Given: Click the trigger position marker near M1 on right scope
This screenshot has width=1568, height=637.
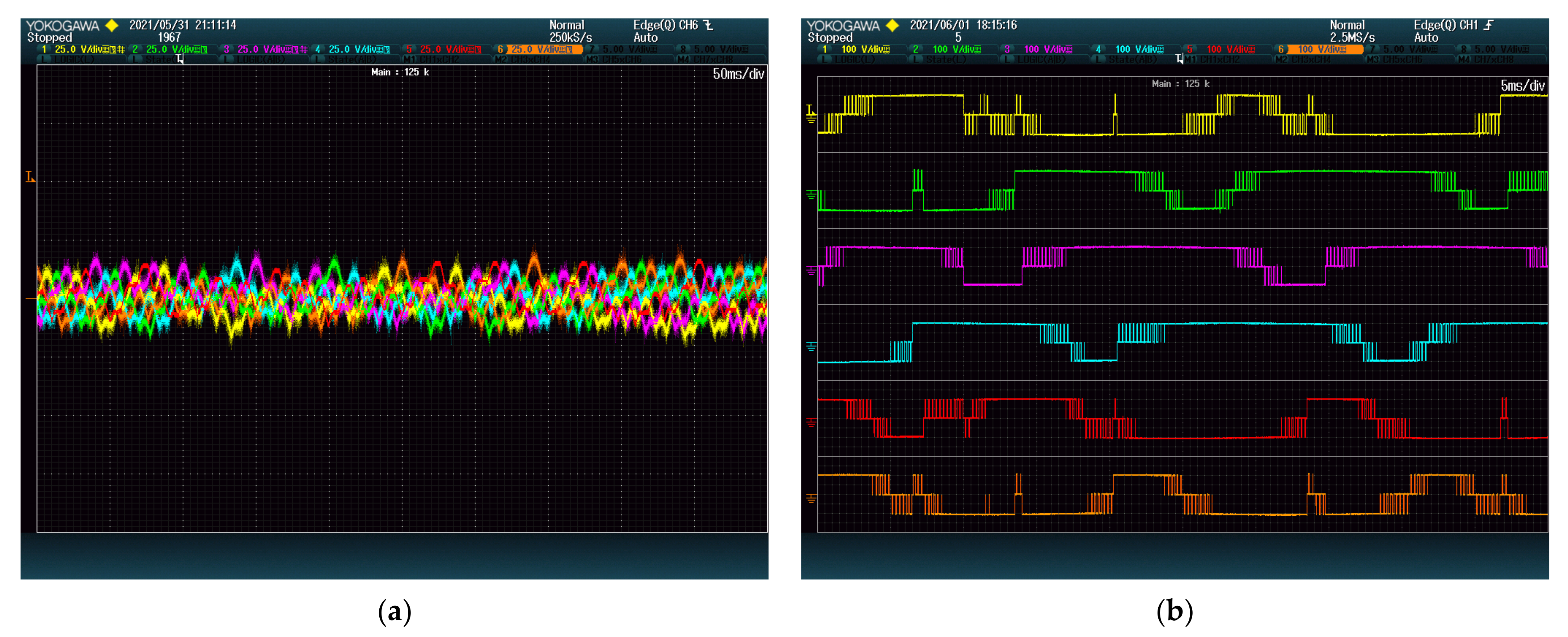Looking at the screenshot, I should (x=1180, y=59).
